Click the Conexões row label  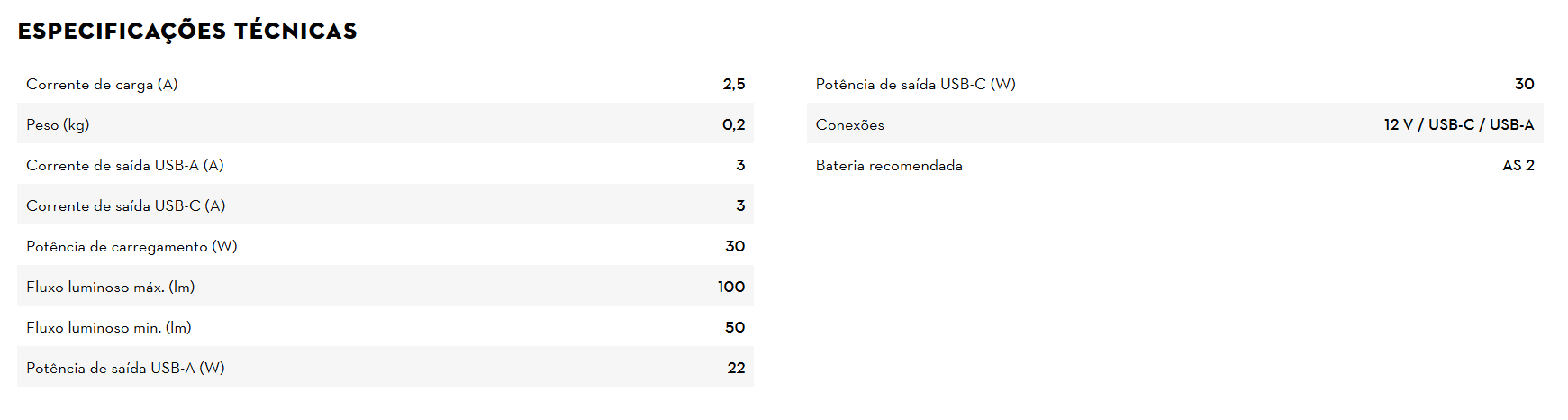click(x=849, y=124)
